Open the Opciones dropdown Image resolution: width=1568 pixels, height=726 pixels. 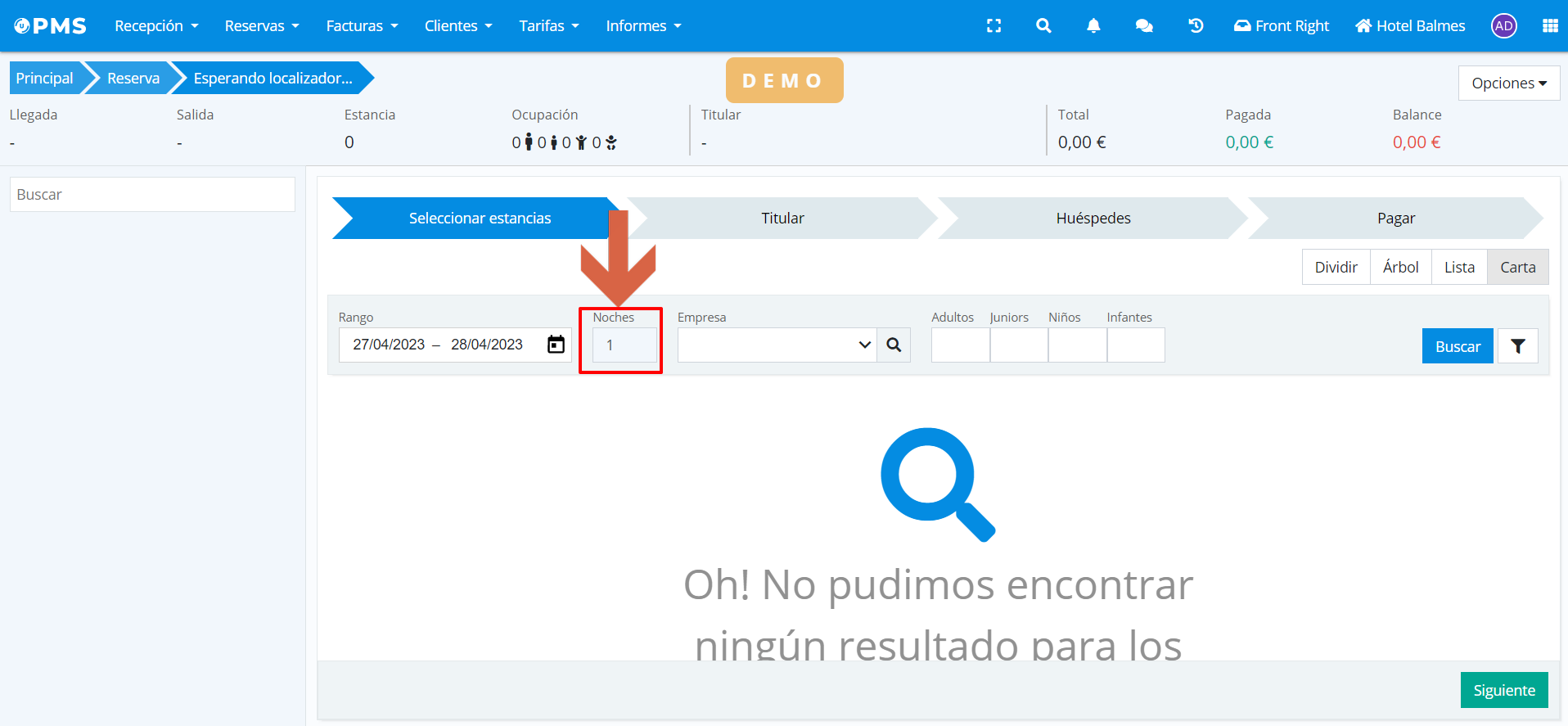1508,83
